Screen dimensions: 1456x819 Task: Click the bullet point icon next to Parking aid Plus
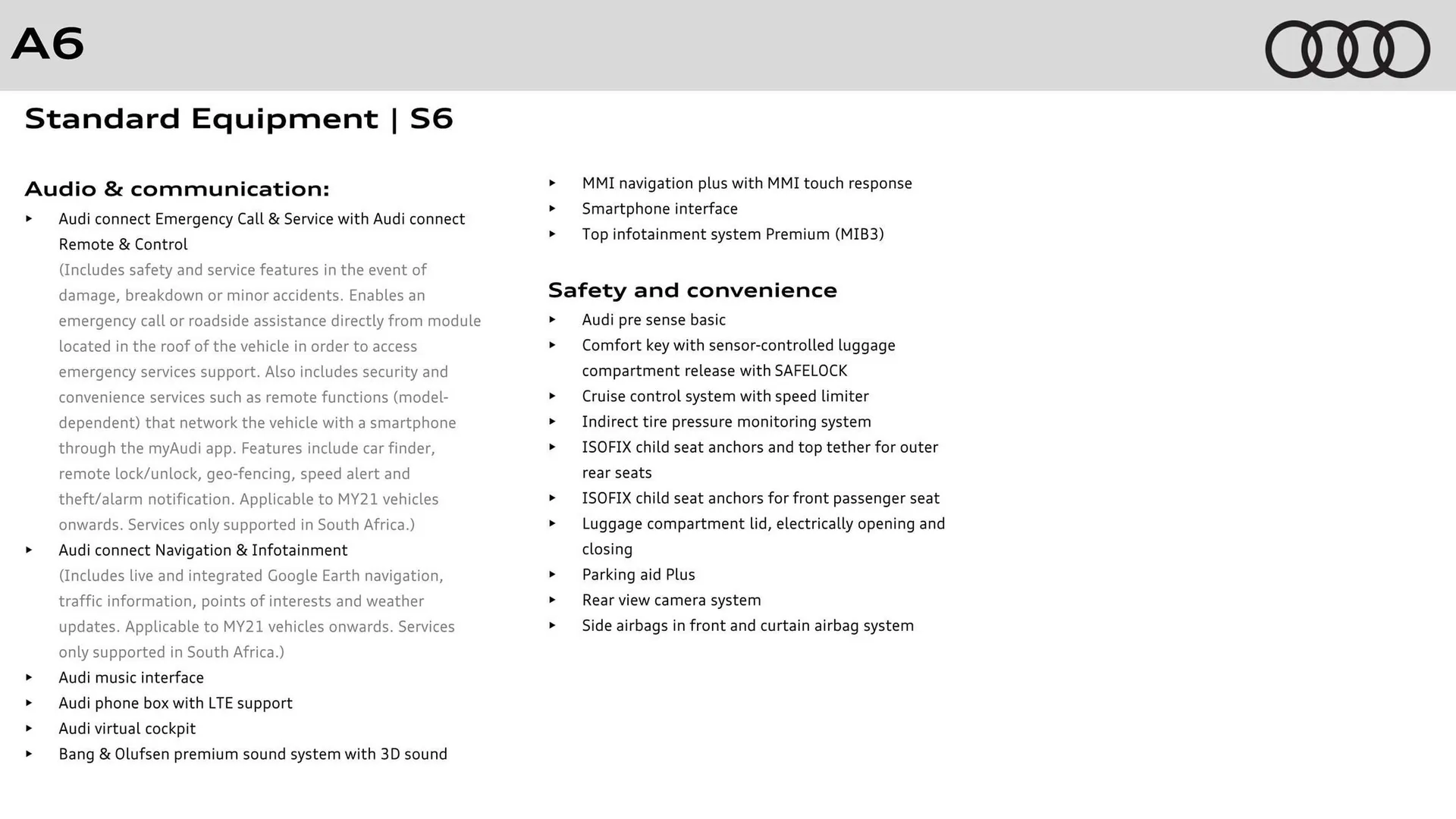click(x=558, y=574)
